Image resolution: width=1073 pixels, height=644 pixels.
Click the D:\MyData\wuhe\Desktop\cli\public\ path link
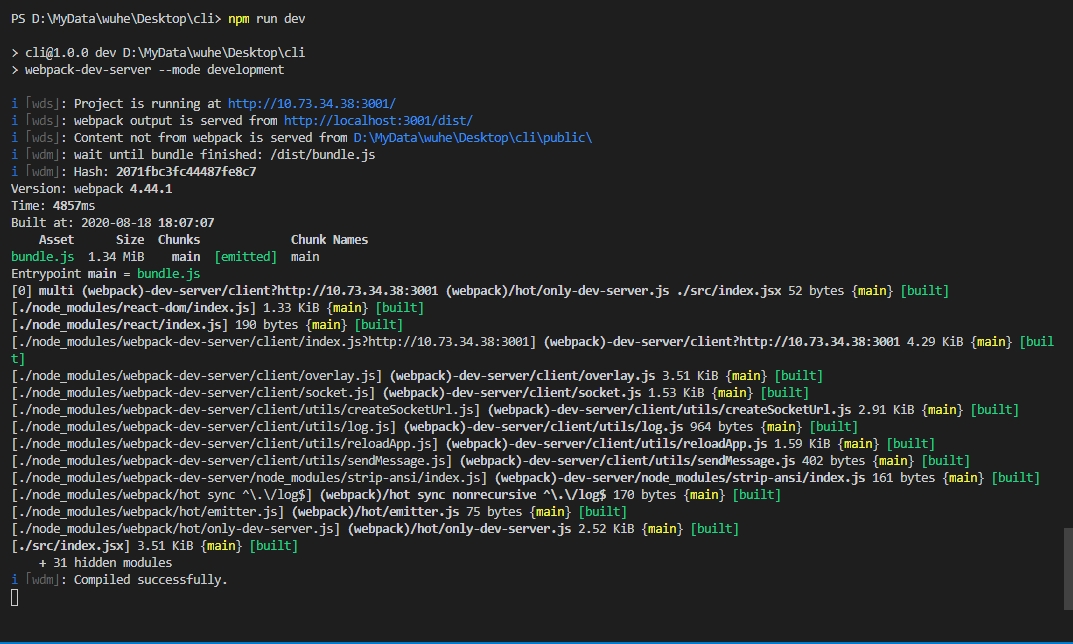pyautogui.click(x=472, y=138)
